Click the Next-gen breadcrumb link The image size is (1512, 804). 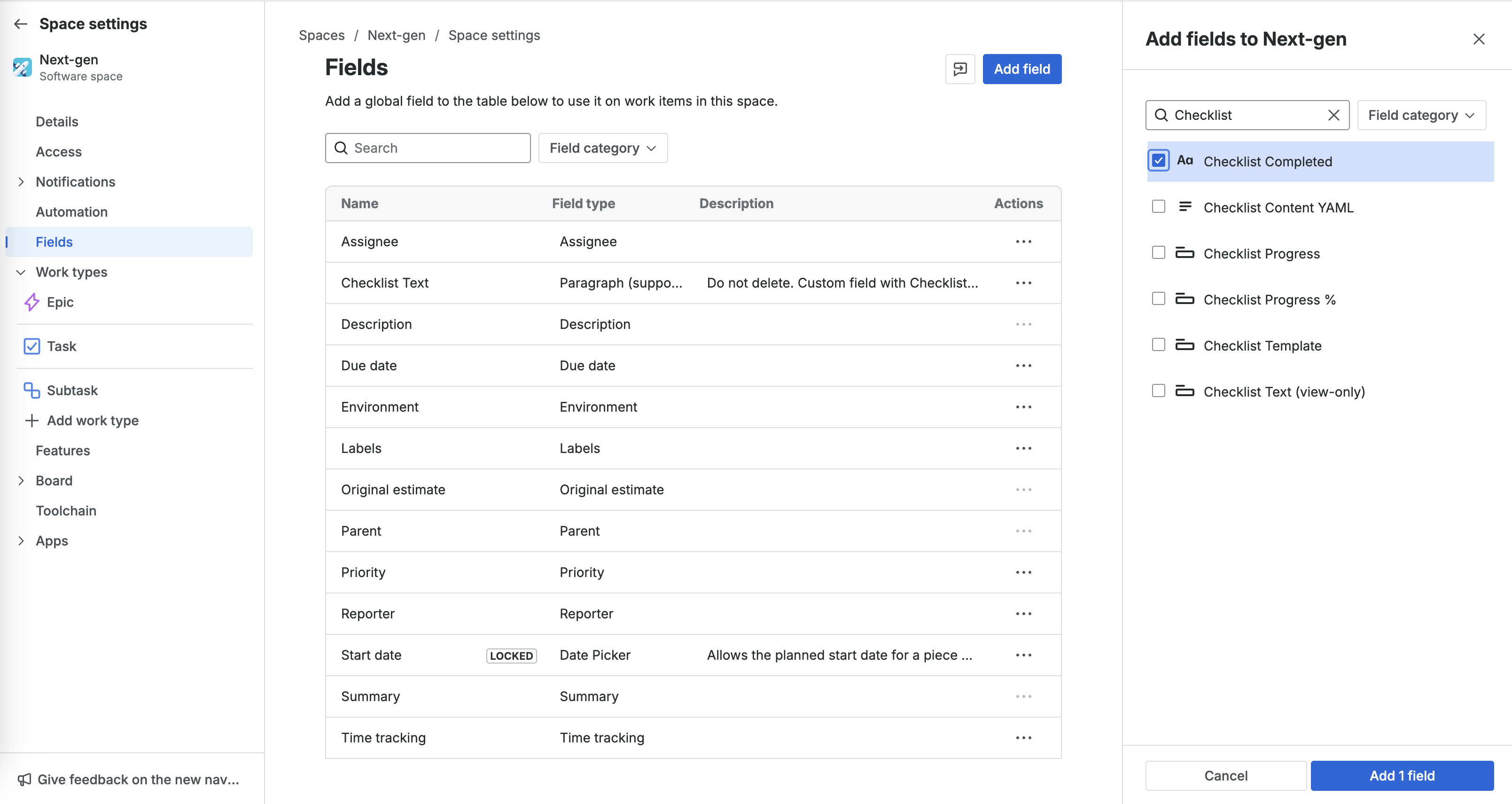pyautogui.click(x=396, y=35)
